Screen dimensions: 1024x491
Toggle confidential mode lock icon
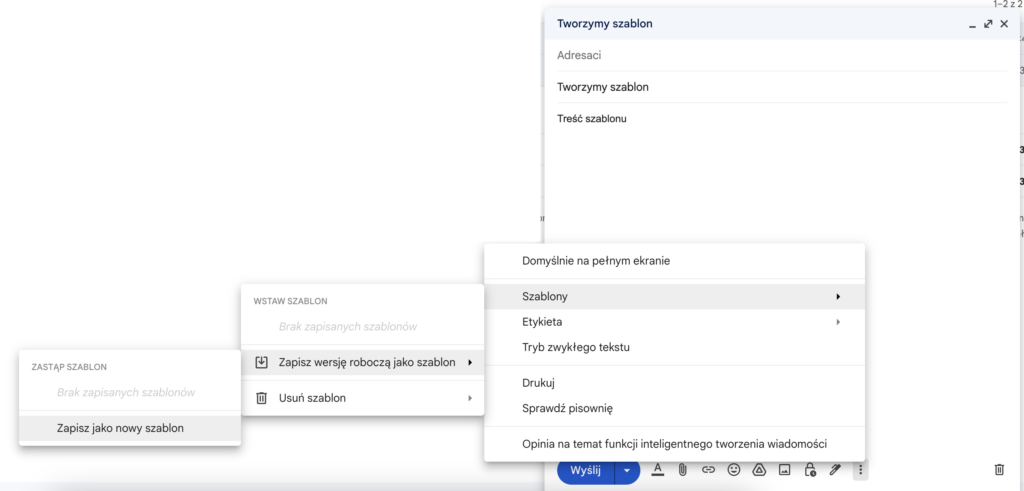pos(810,469)
